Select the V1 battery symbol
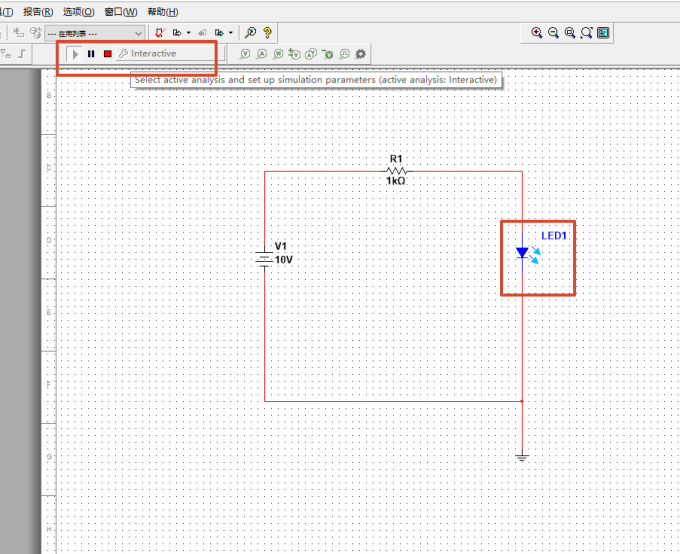This screenshot has height=554, width=680. 264,259
